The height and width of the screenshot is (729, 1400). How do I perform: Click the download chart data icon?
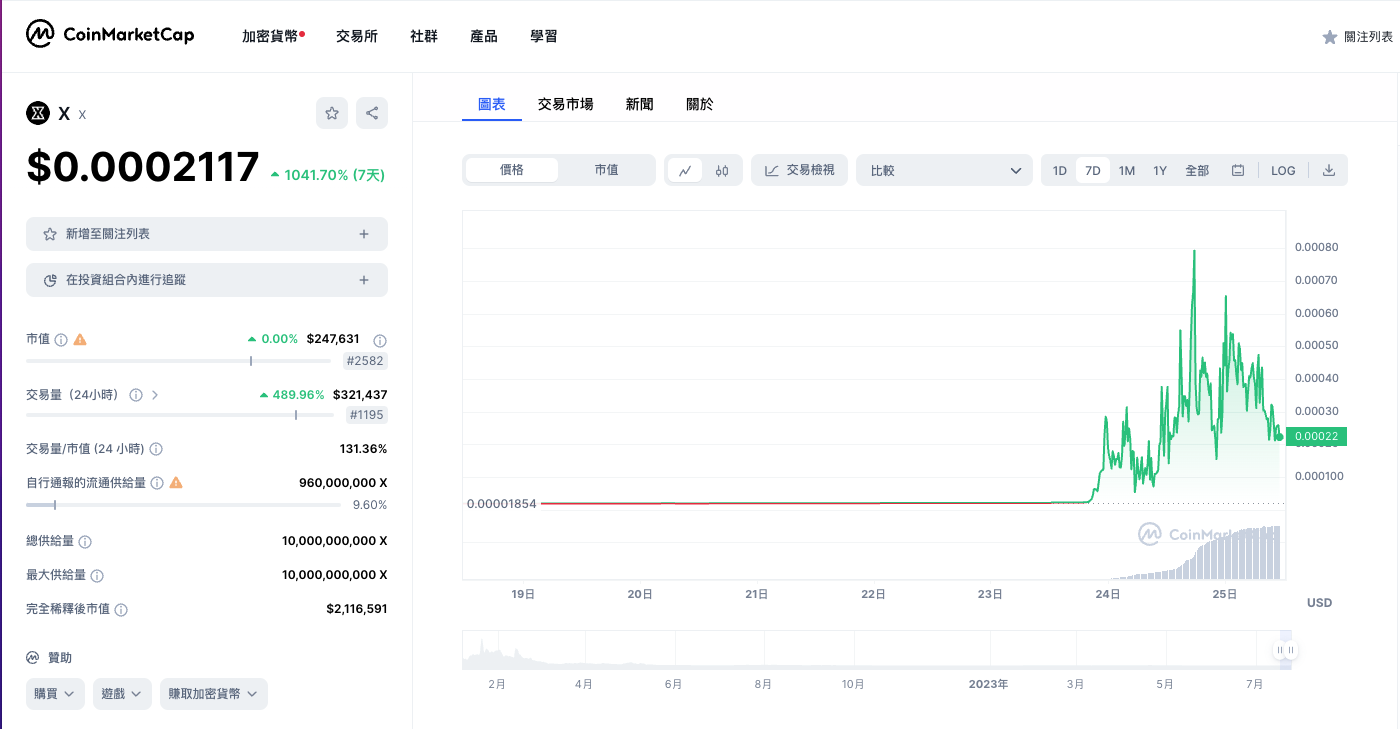click(1329, 170)
